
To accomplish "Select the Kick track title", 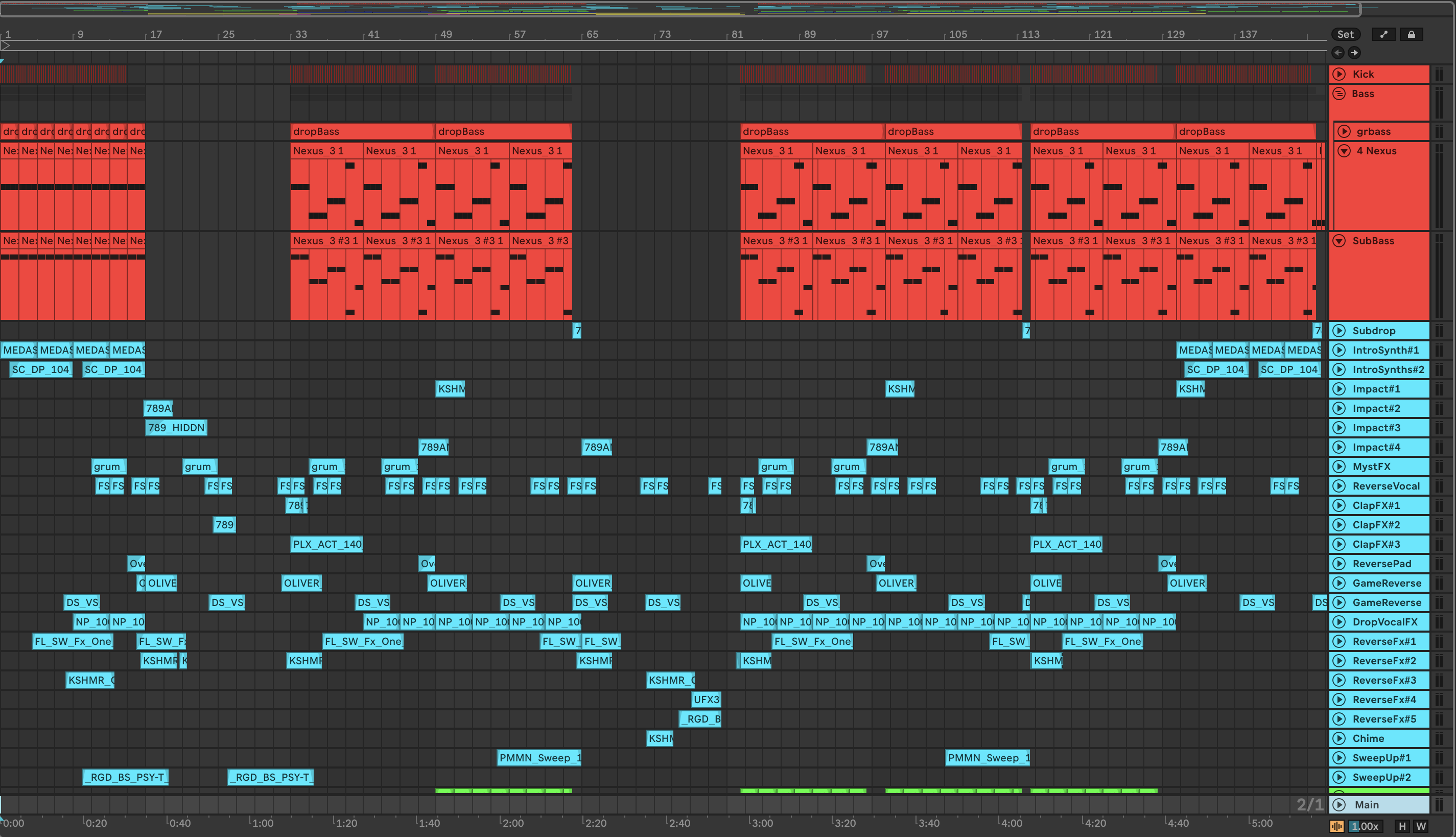I will pos(1363,74).
